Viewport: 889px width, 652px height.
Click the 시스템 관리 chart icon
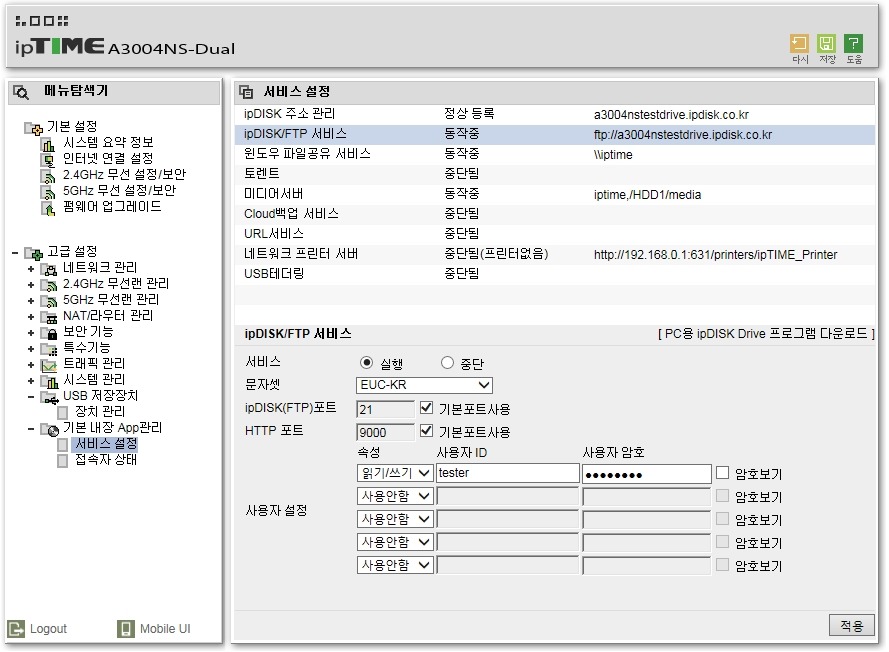click(49, 382)
